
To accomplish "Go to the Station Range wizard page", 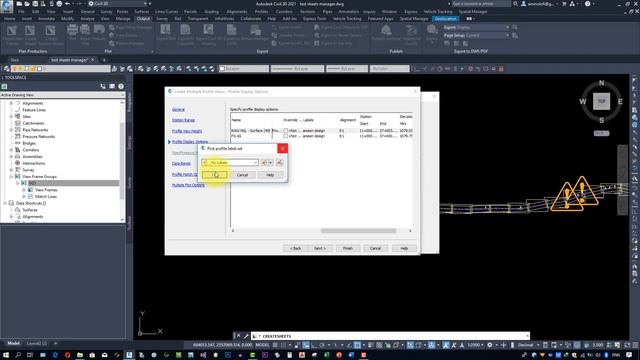I will click(183, 120).
